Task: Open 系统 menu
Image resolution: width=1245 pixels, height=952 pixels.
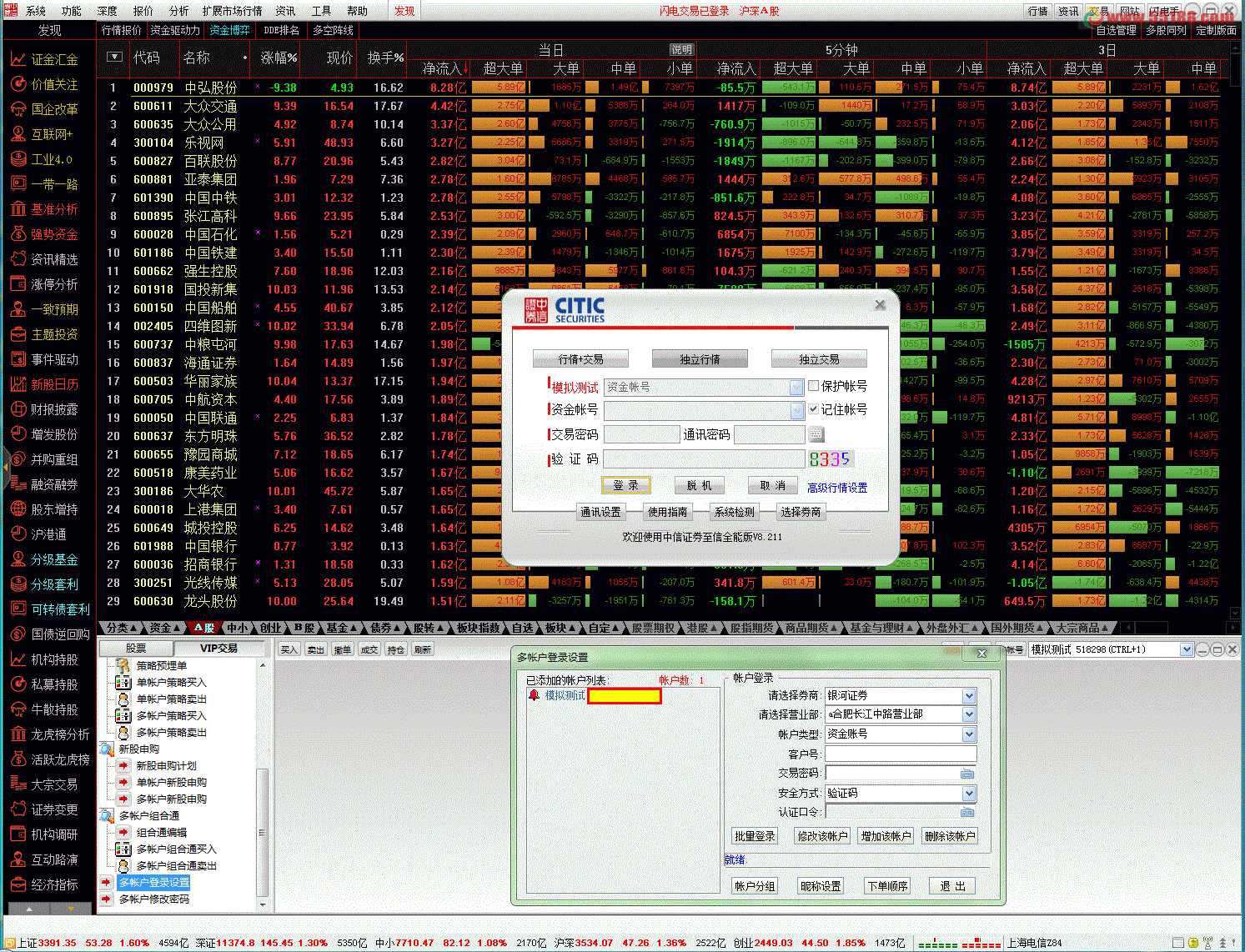Action: point(36,11)
